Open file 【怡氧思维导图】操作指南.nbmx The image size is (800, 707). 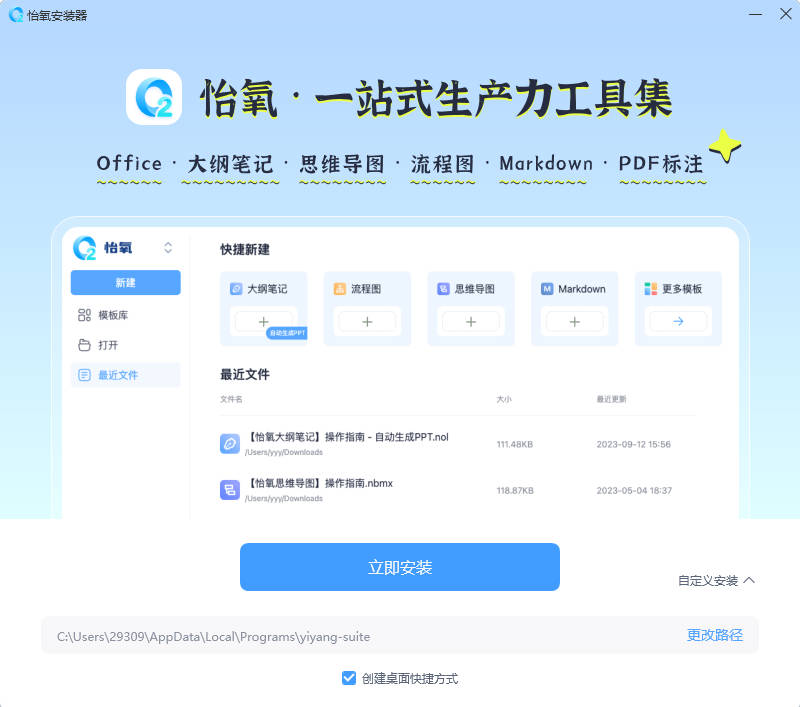(x=320, y=483)
